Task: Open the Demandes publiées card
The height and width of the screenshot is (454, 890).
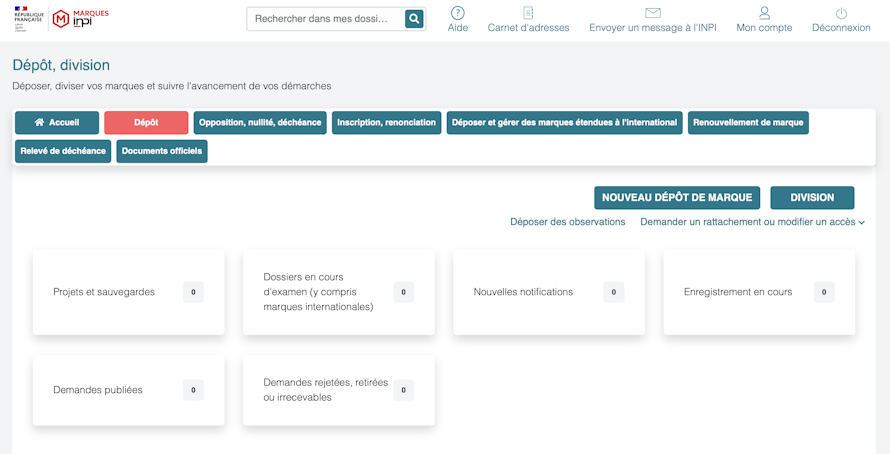Action: (x=129, y=390)
